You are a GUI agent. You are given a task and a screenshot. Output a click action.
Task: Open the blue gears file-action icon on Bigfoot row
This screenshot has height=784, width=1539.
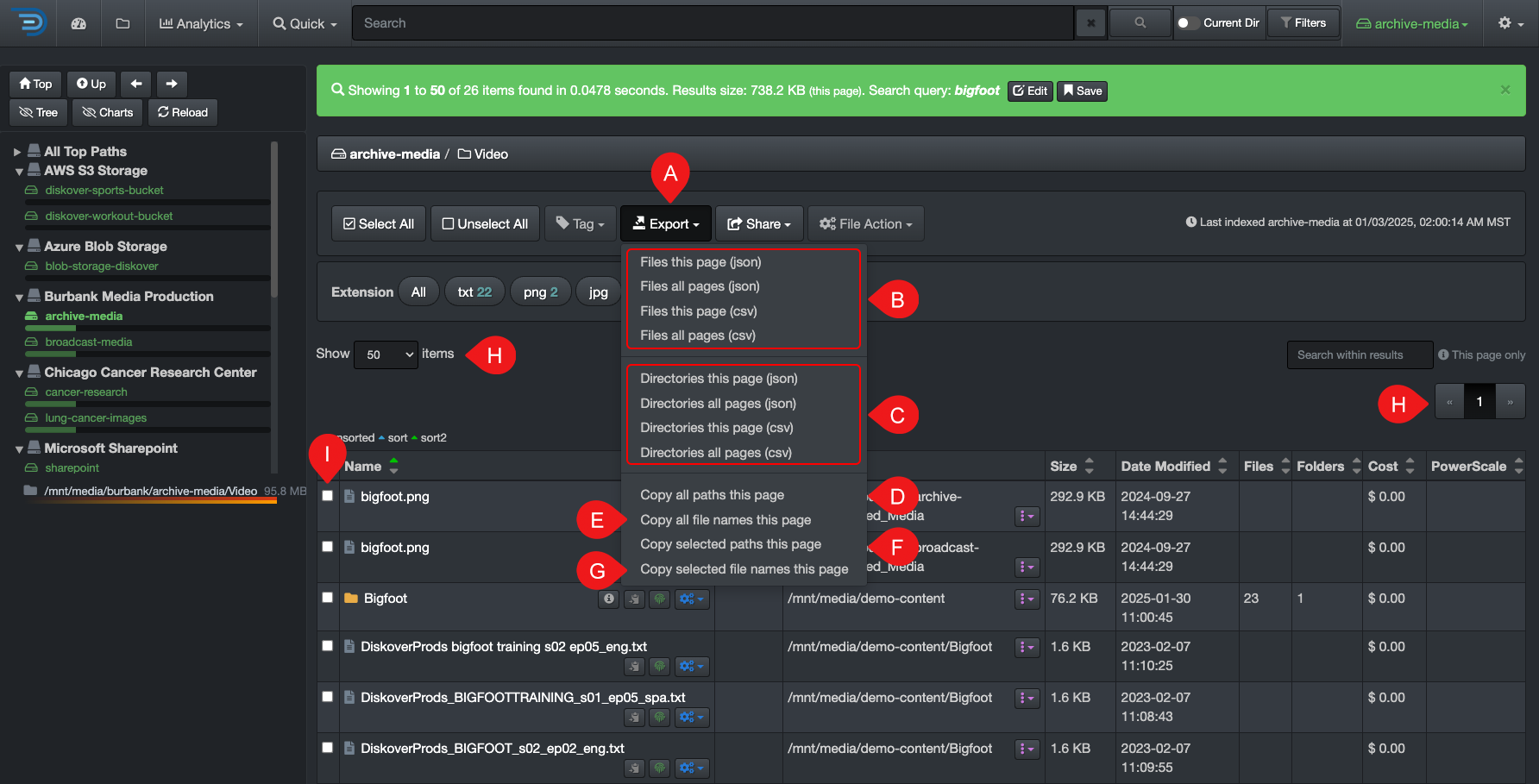coord(690,599)
